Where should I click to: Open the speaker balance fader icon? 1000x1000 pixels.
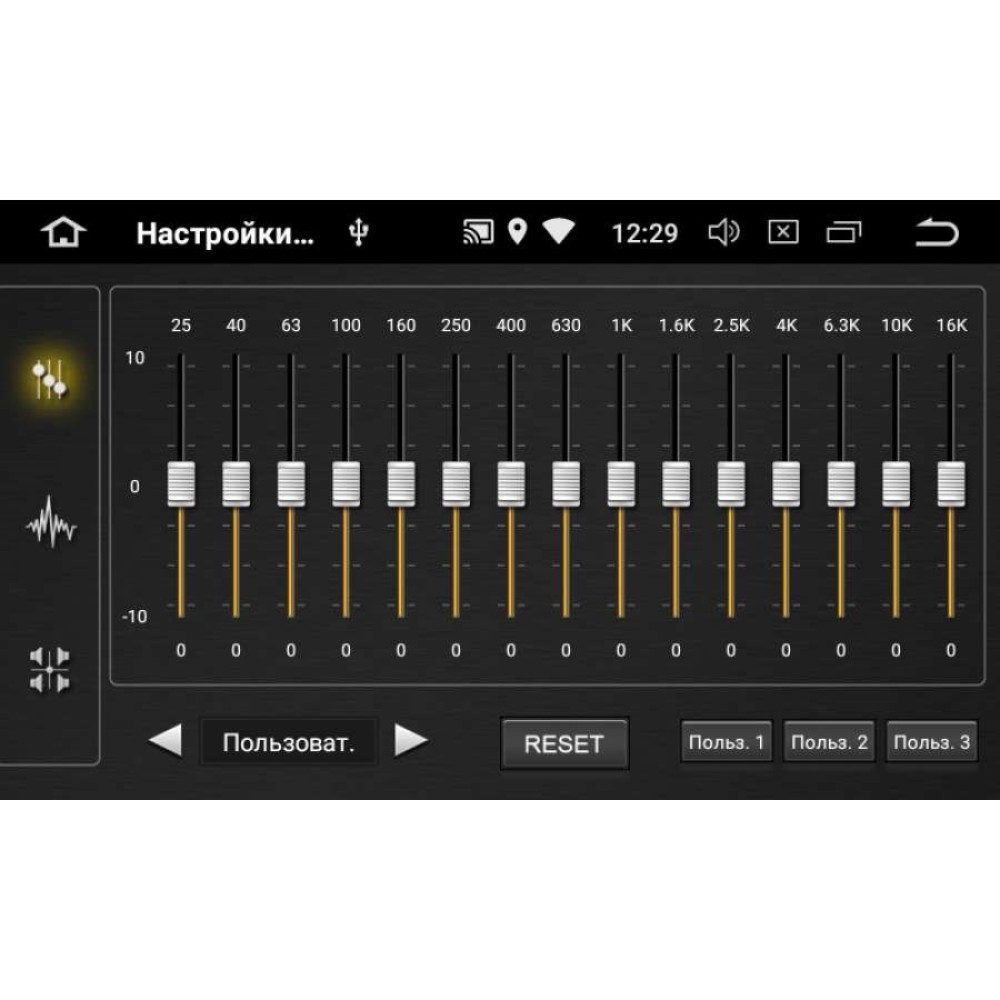[x=50, y=670]
